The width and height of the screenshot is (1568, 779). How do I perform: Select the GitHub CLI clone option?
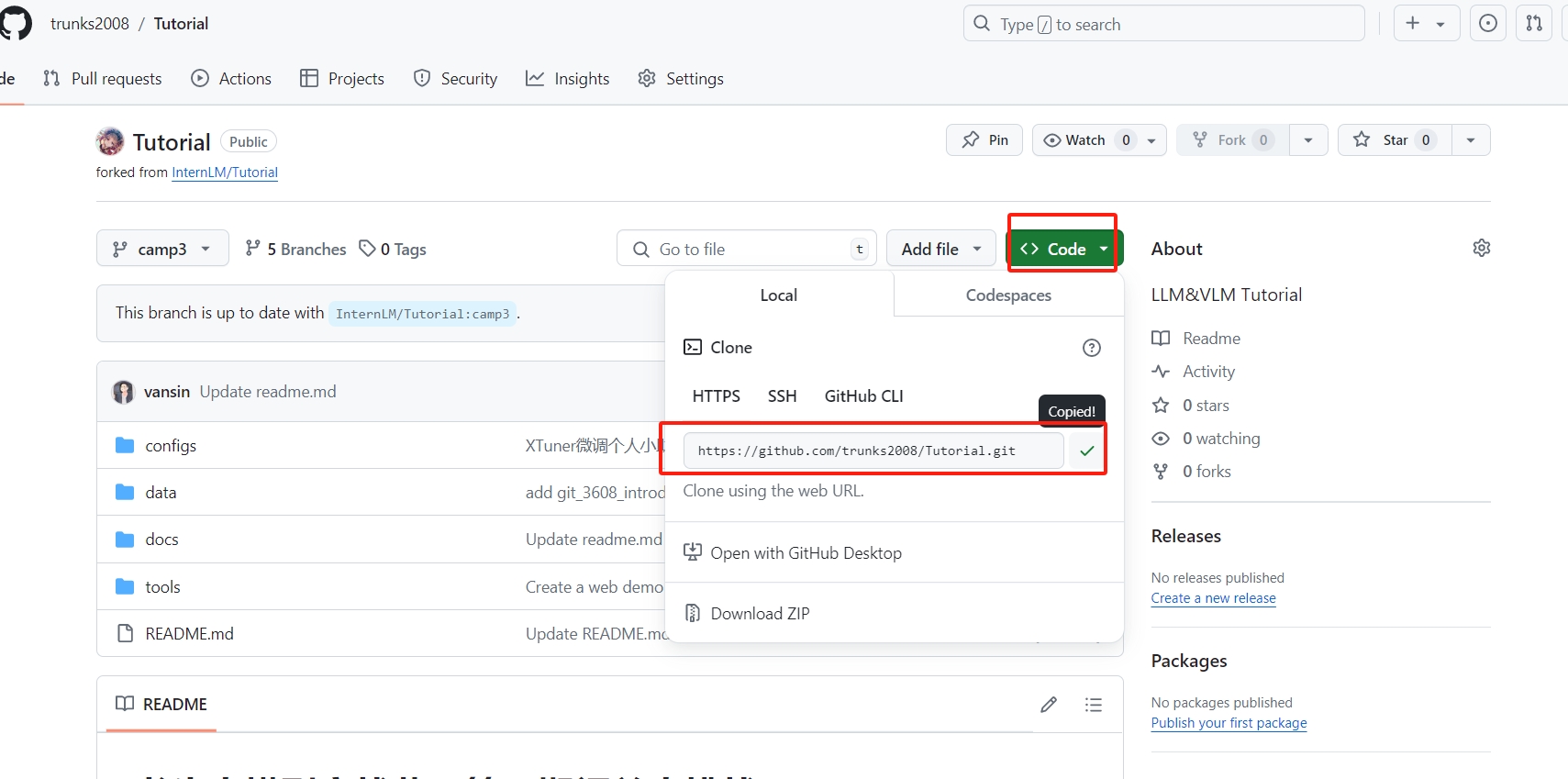point(863,396)
